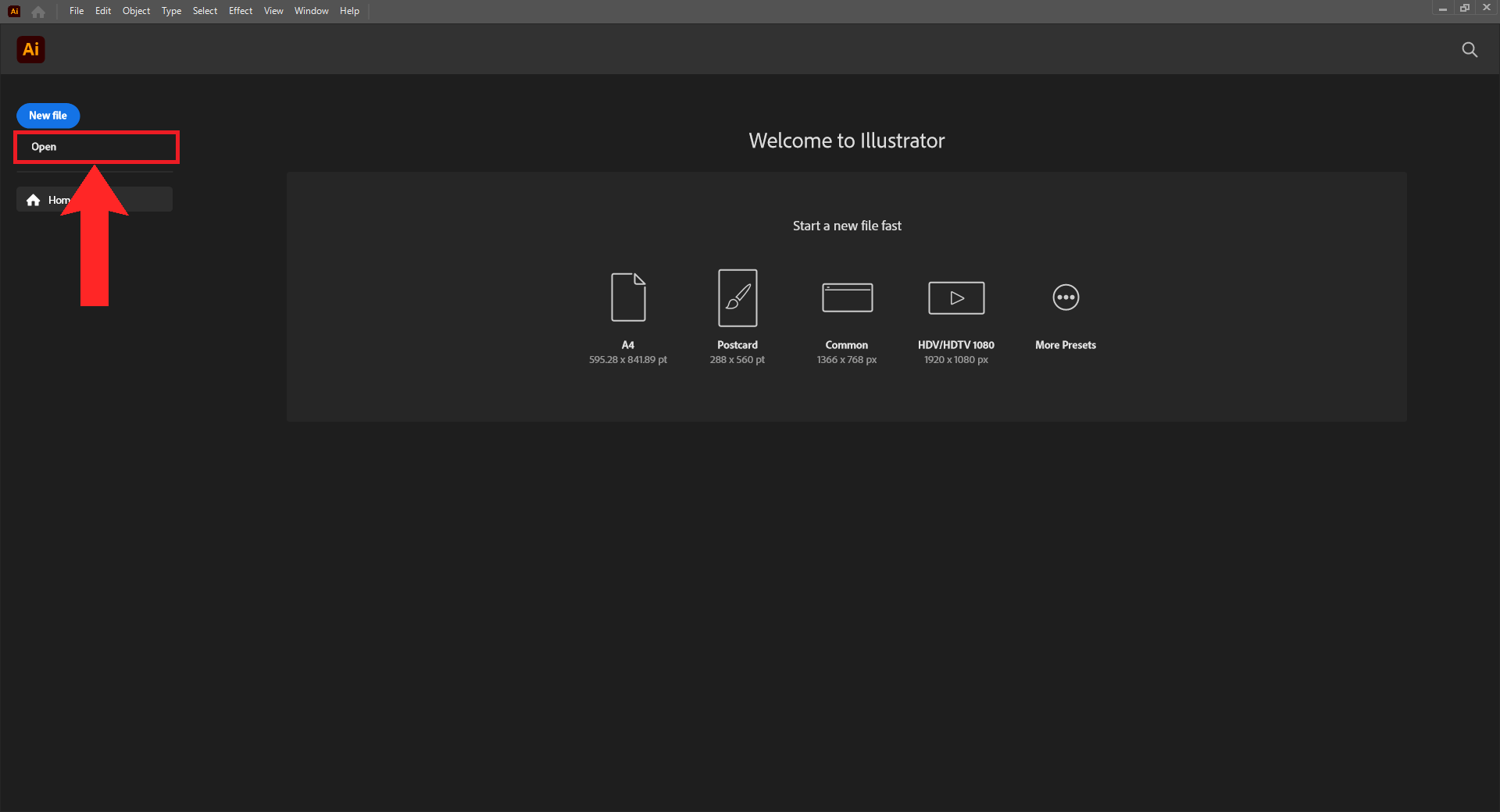Viewport: 1500px width, 812px height.
Task: Open the Select menu
Action: pyautogui.click(x=205, y=11)
